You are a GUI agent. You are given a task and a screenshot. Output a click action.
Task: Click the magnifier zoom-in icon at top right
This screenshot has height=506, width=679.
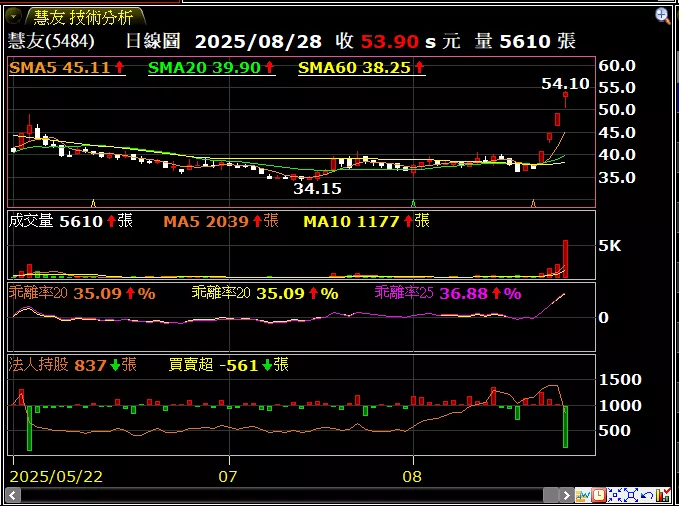(x=663, y=15)
